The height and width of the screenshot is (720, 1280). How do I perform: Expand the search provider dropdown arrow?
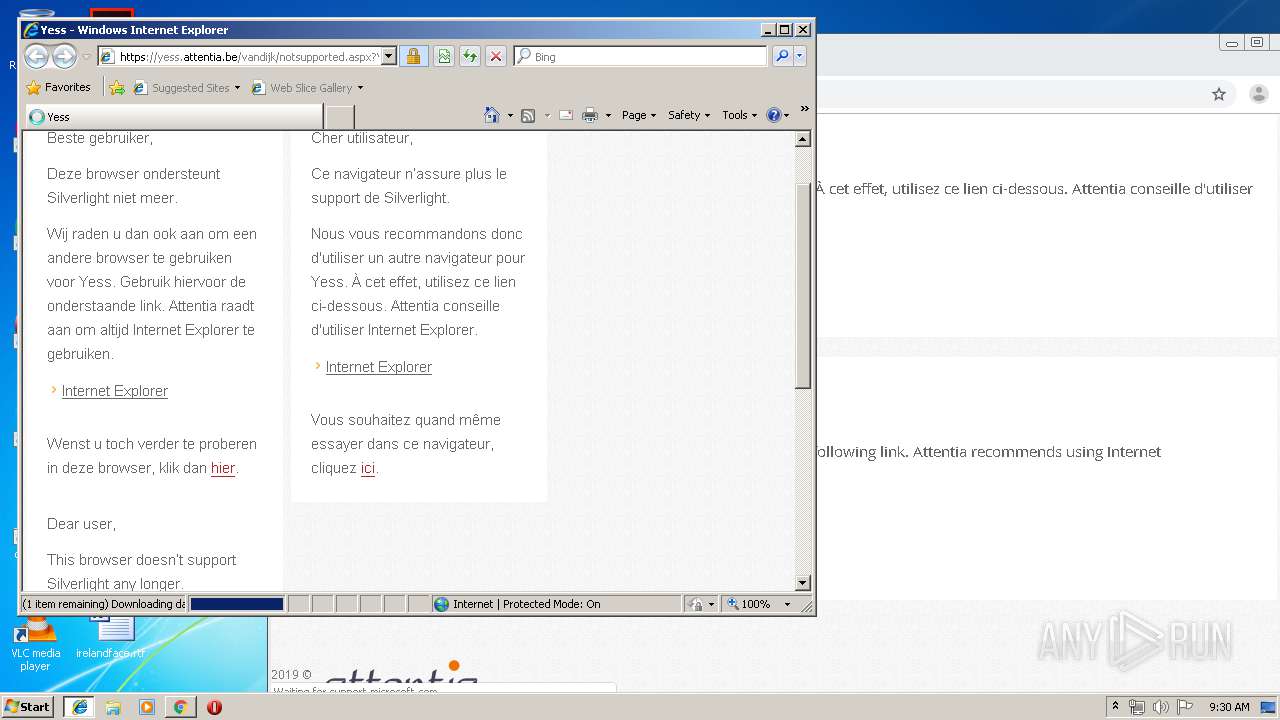(x=800, y=56)
